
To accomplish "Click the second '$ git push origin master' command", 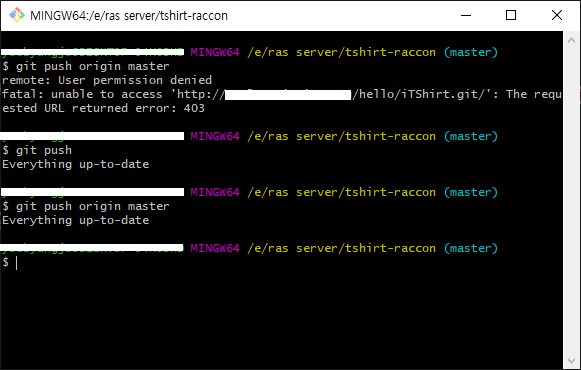I will tap(86, 206).
